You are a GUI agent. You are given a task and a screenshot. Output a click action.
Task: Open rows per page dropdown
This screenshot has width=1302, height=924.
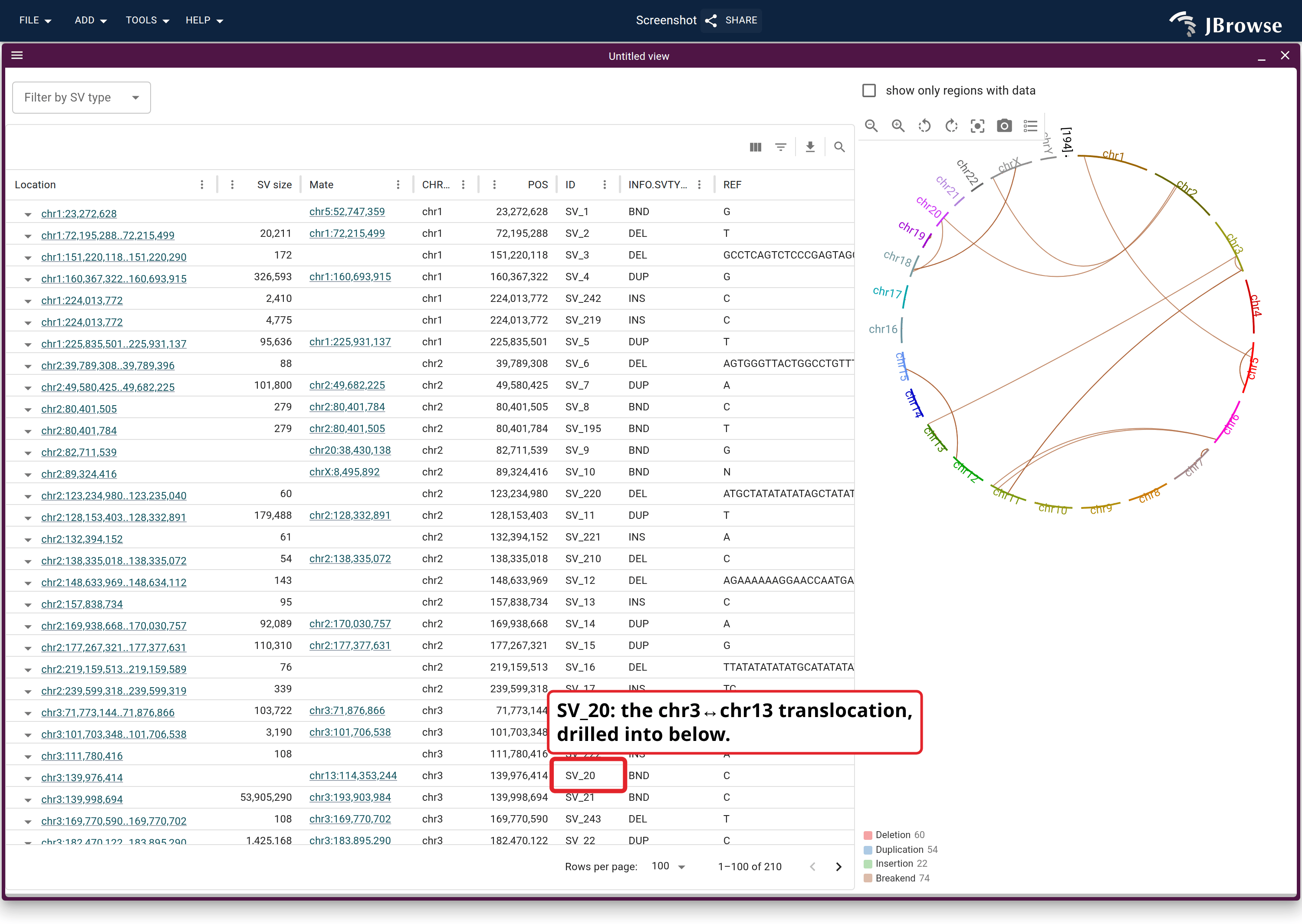pyautogui.click(x=668, y=867)
